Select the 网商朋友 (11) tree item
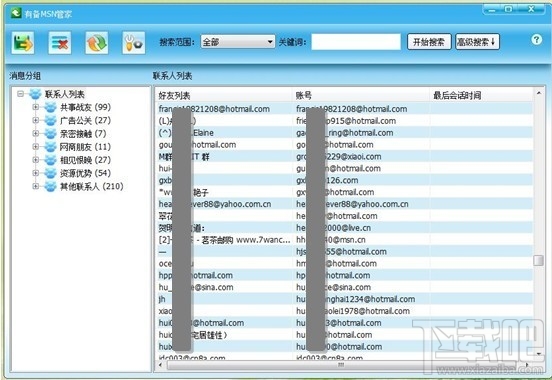Image resolution: width=552 pixels, height=380 pixels. [x=85, y=147]
